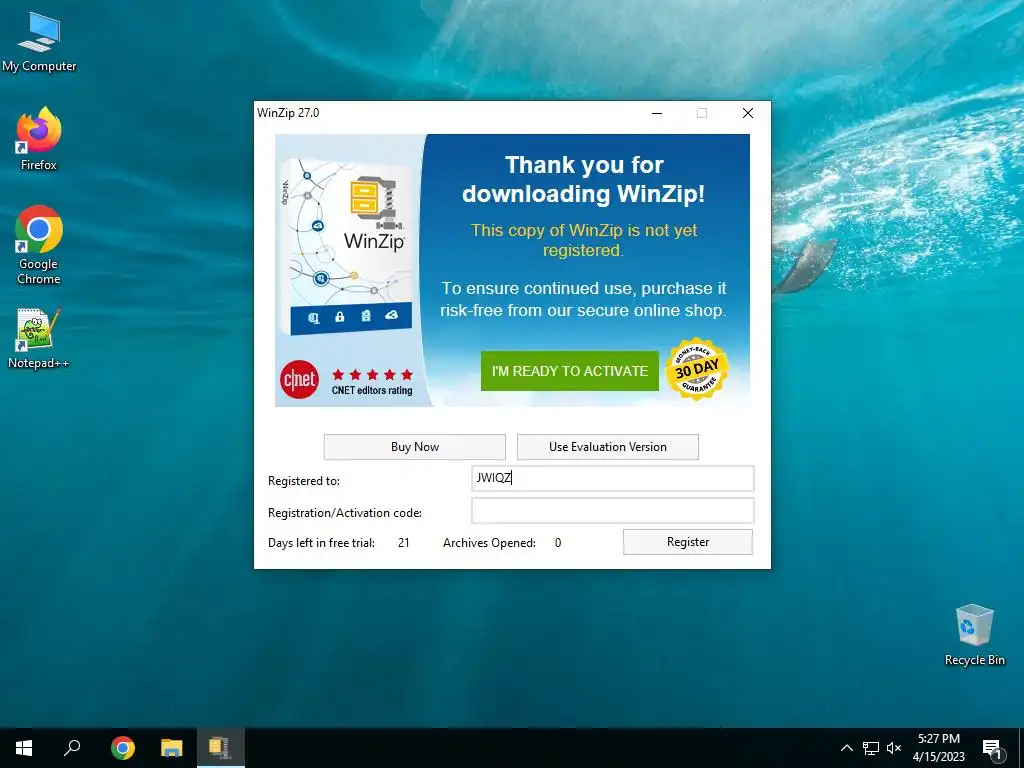This screenshot has height=768, width=1024.
Task: Click the CNET five-star editors rating
Action: click(x=372, y=382)
